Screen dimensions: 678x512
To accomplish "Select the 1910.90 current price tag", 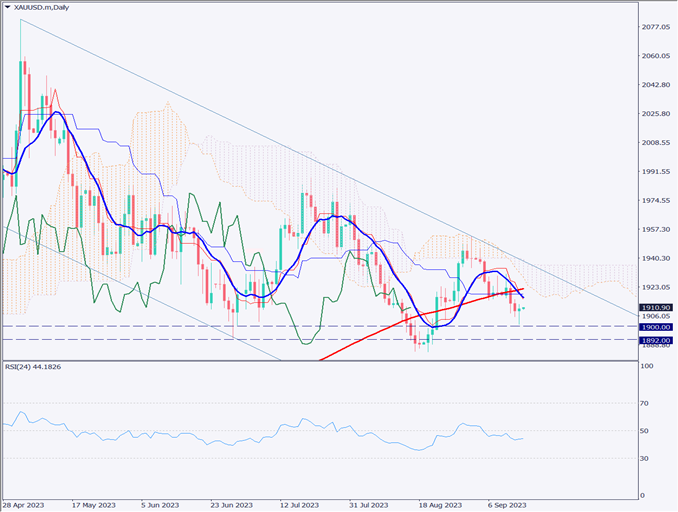I will click(x=656, y=307).
